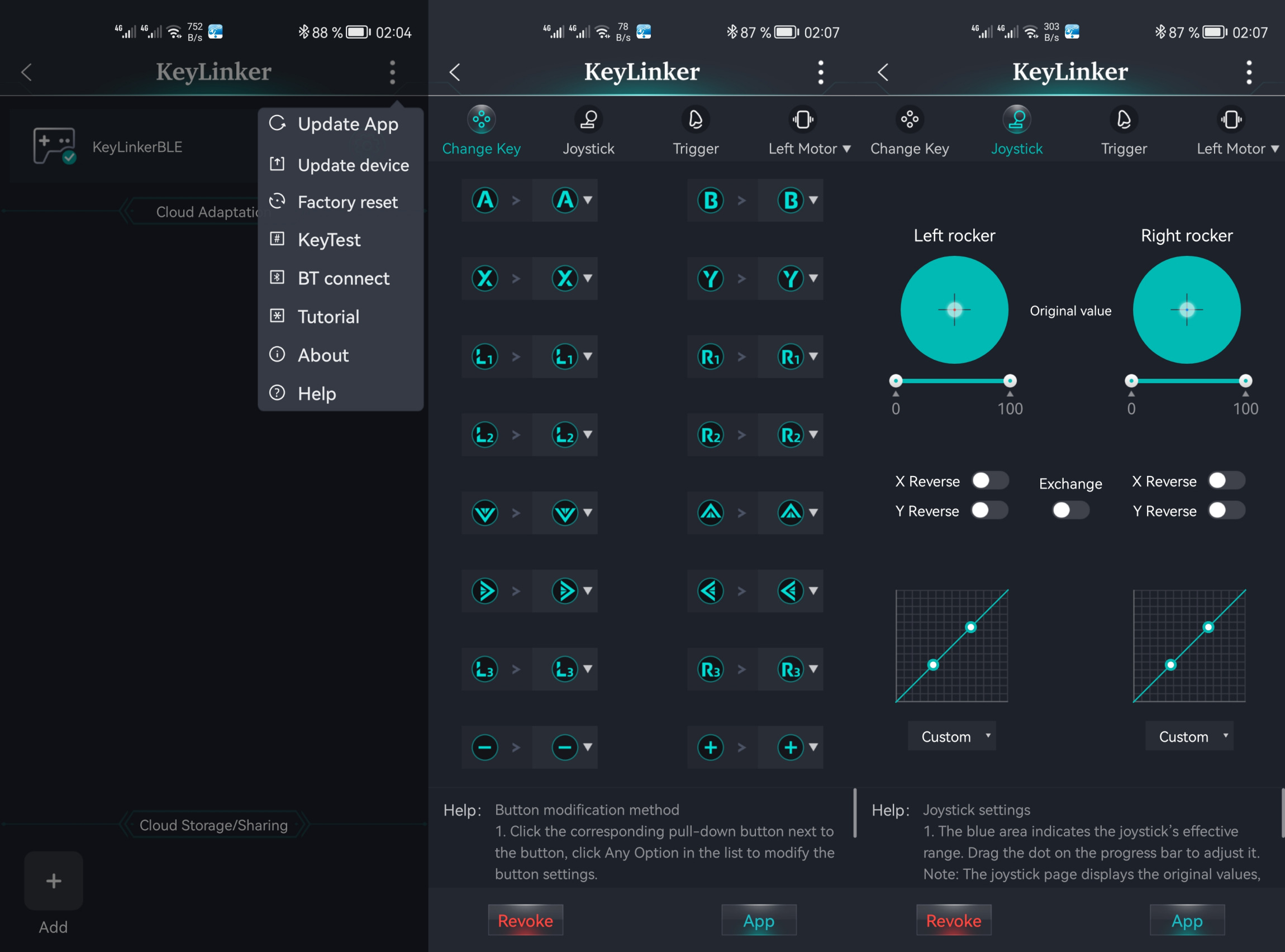1285x952 pixels.
Task: Click left rocker range slider minimum handle
Action: click(896, 380)
